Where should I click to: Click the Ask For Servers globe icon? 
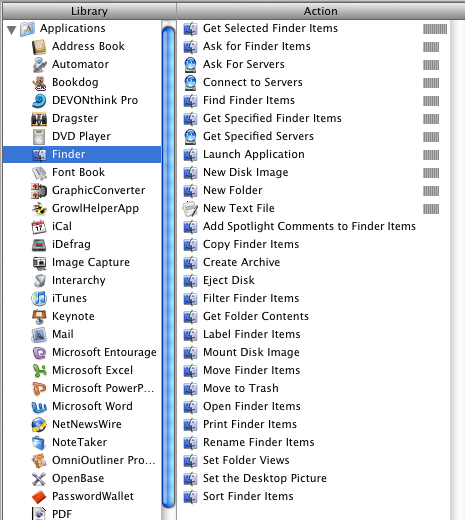190,65
